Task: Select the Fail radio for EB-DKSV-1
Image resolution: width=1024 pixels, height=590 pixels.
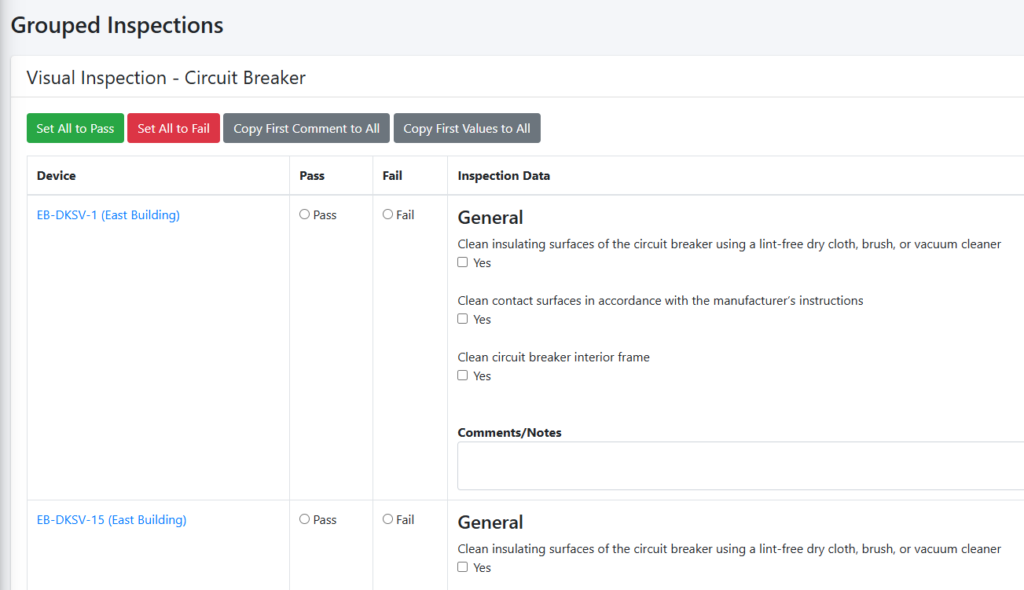Action: 388,215
